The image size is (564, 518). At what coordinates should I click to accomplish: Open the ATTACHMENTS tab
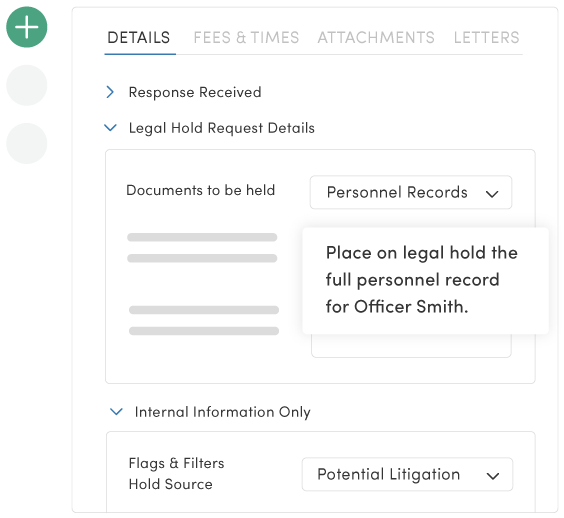click(376, 38)
